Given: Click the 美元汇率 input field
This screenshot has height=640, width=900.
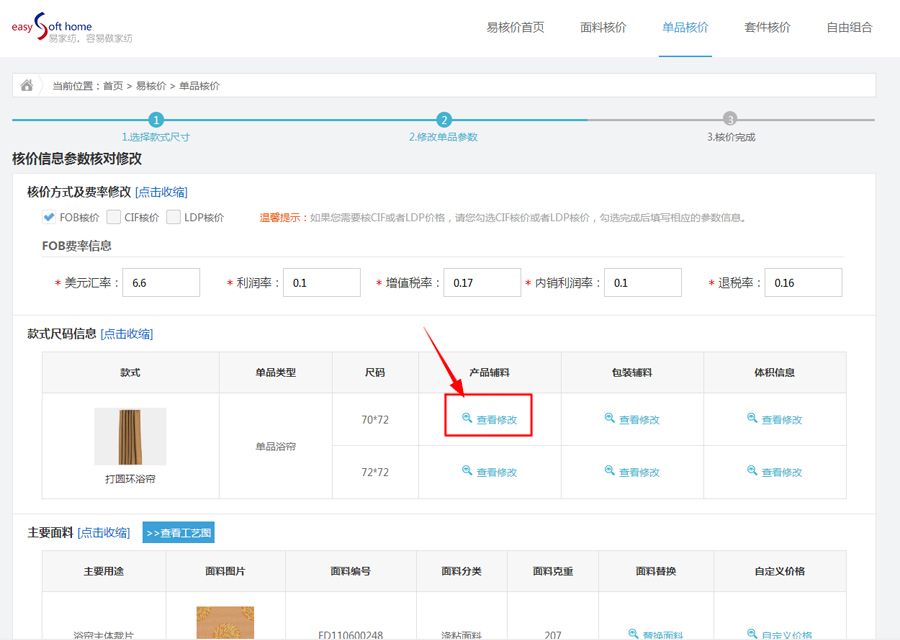Looking at the screenshot, I should 161,282.
